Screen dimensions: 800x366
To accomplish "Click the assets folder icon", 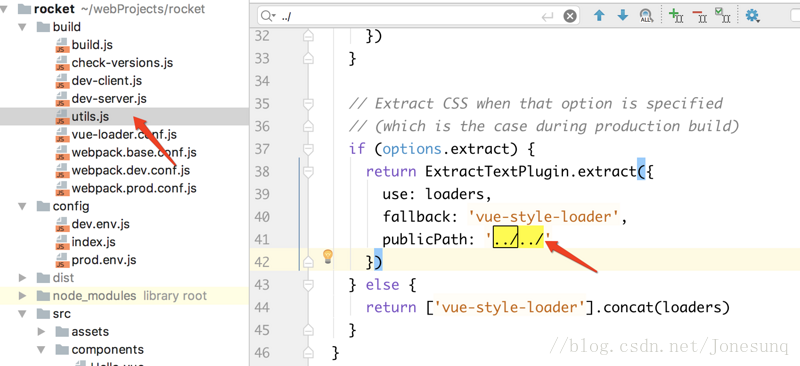I will tap(62, 331).
